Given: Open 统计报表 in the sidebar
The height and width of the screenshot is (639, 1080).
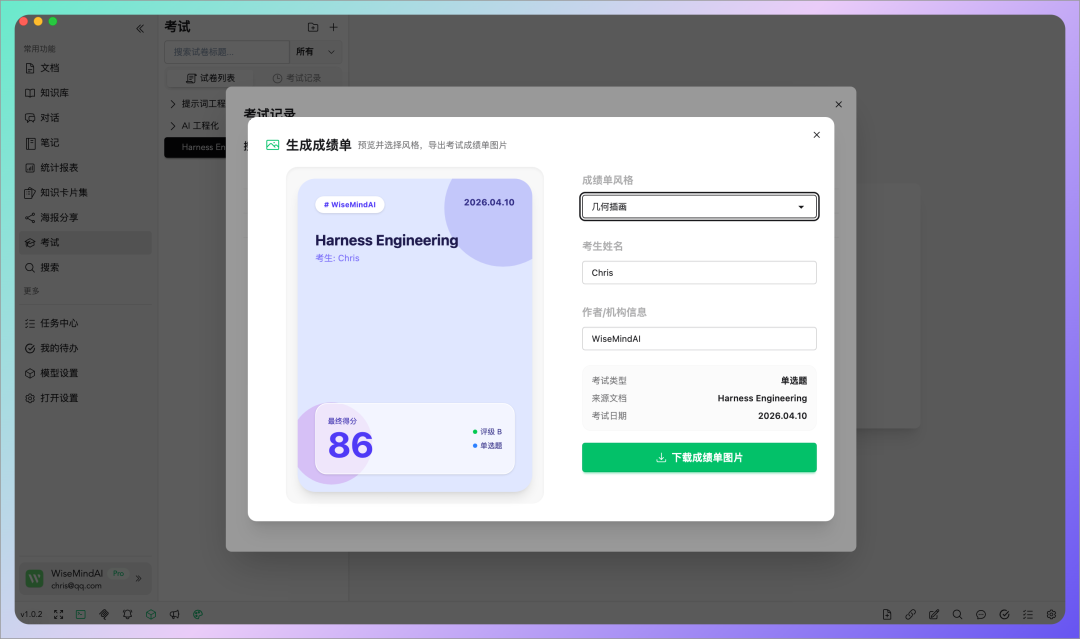Looking at the screenshot, I should [x=85, y=167].
